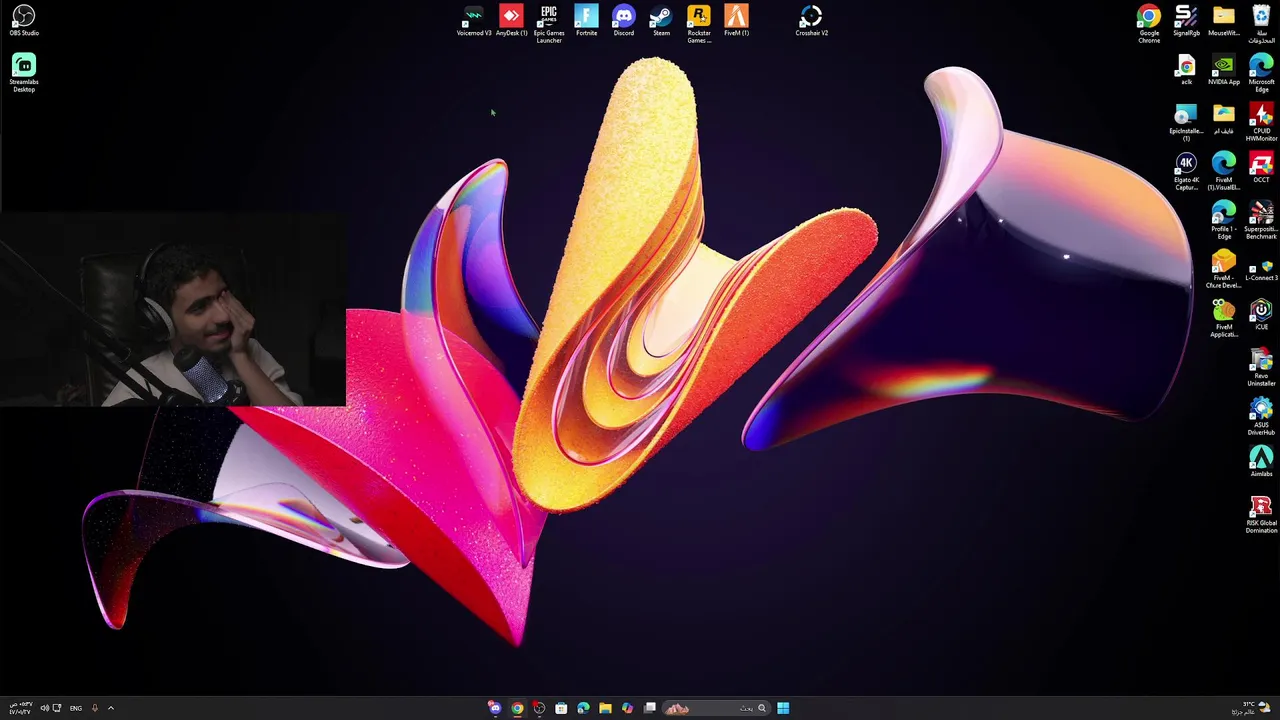The width and height of the screenshot is (1280, 720).
Task: Select the Google Chrome desktop shortcut
Action: 1149,24
